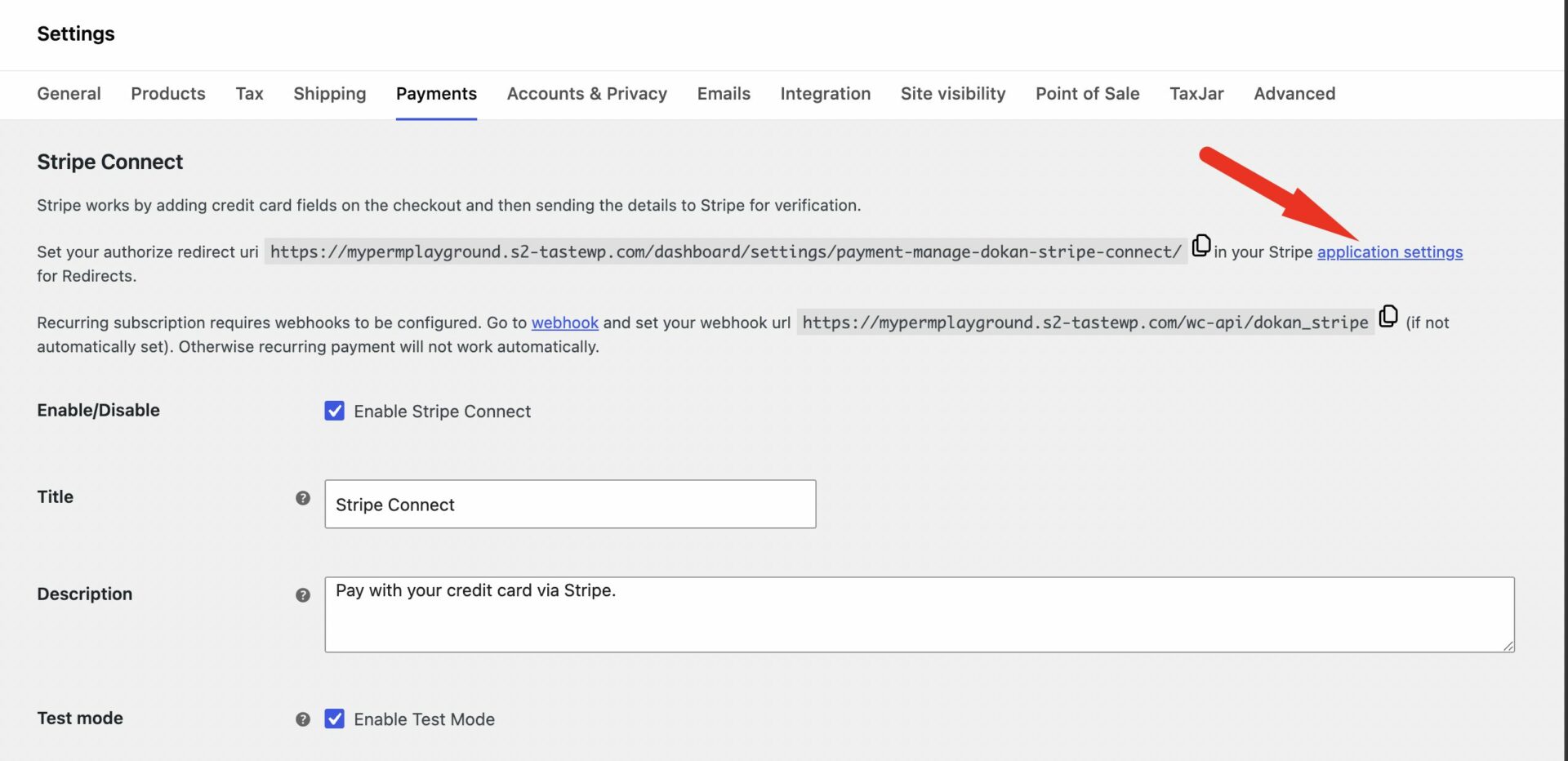1568x761 pixels.
Task: Follow the application settings link
Action: click(x=1390, y=252)
